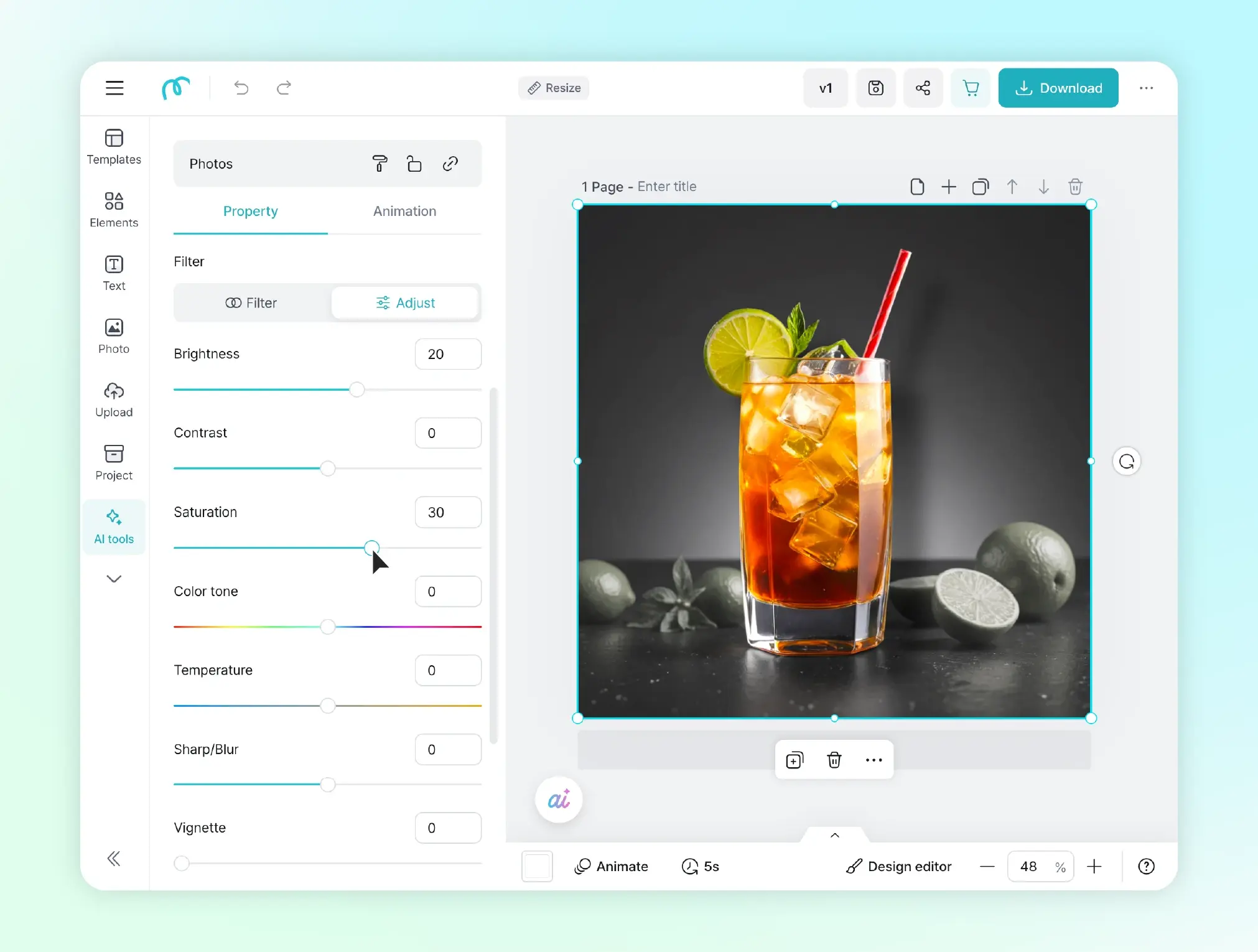Click the app logo icon
The width and height of the screenshot is (1258, 952).
click(x=175, y=88)
